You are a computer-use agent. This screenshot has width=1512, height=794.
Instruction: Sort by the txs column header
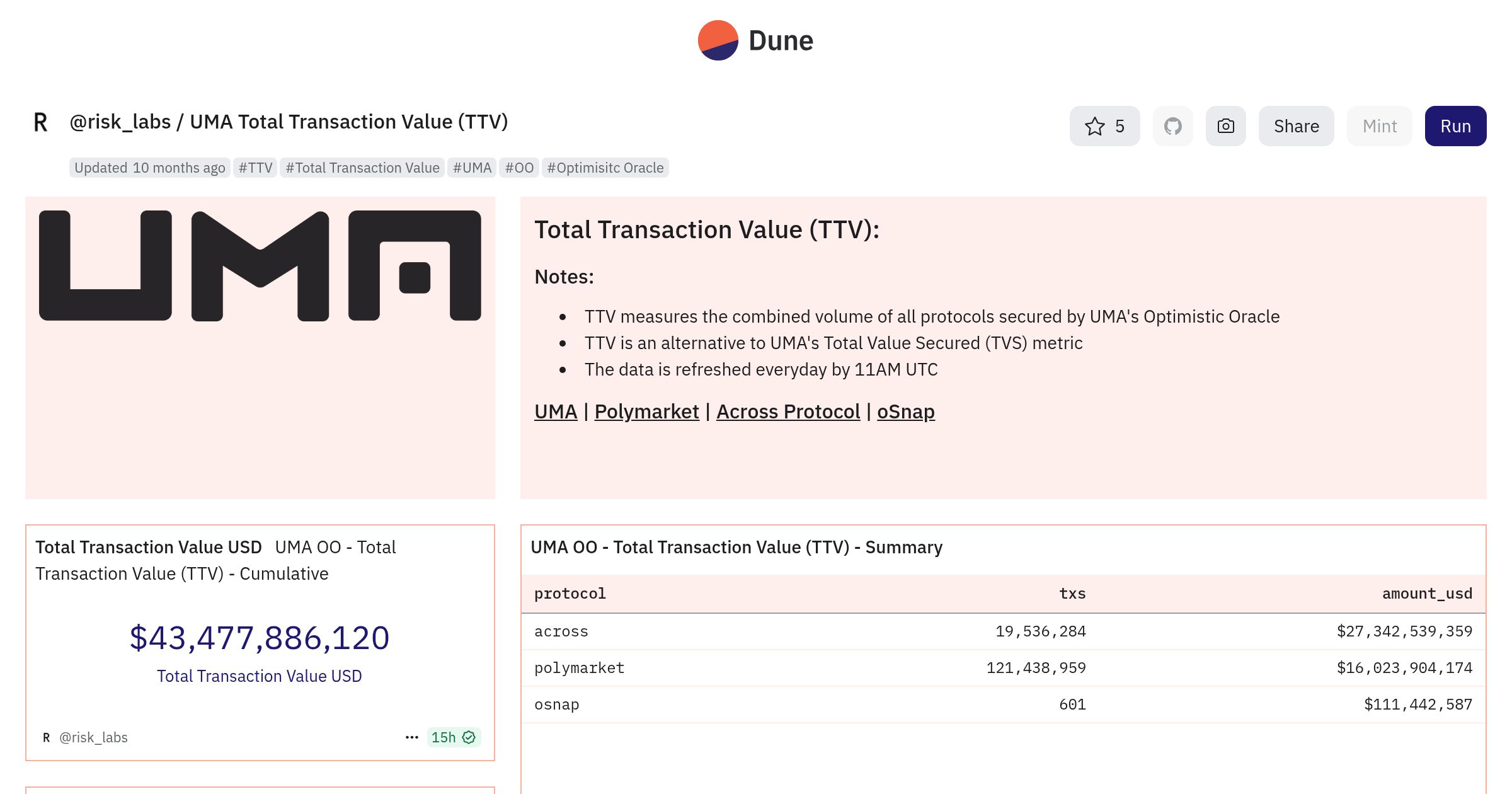pyautogui.click(x=1072, y=594)
